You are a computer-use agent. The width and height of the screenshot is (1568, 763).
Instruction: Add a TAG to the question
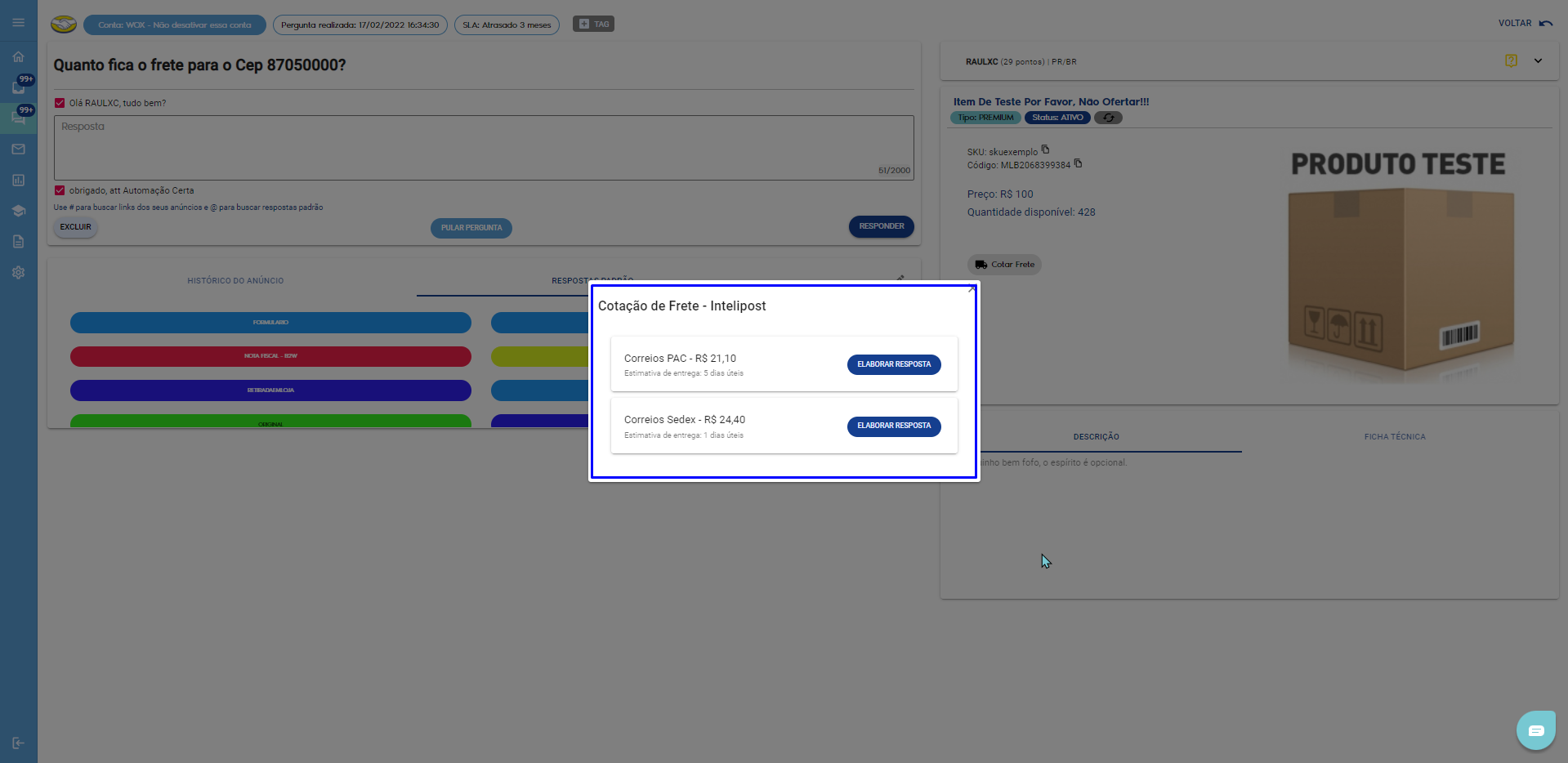(593, 25)
